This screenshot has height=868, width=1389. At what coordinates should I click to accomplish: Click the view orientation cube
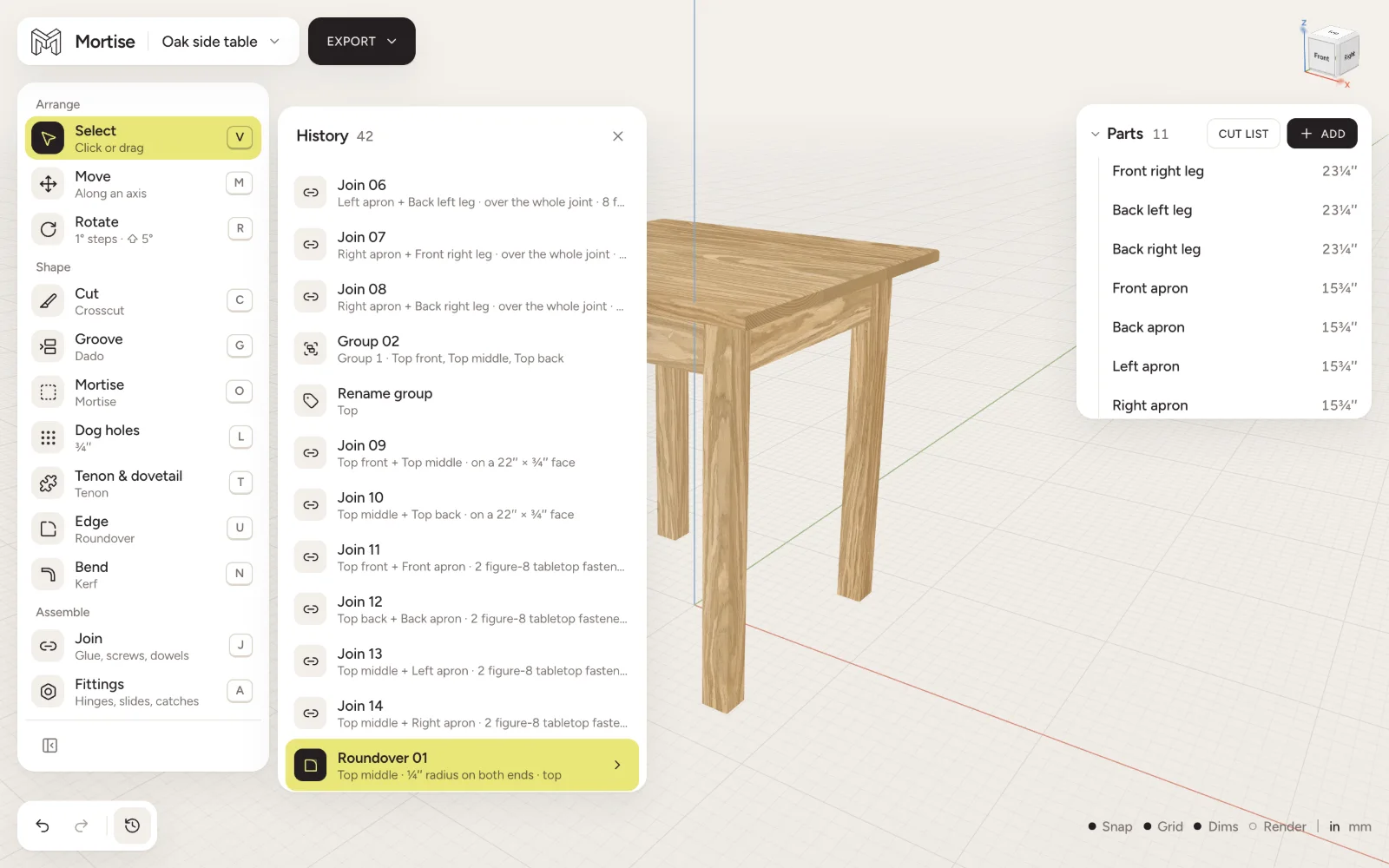click(x=1331, y=52)
